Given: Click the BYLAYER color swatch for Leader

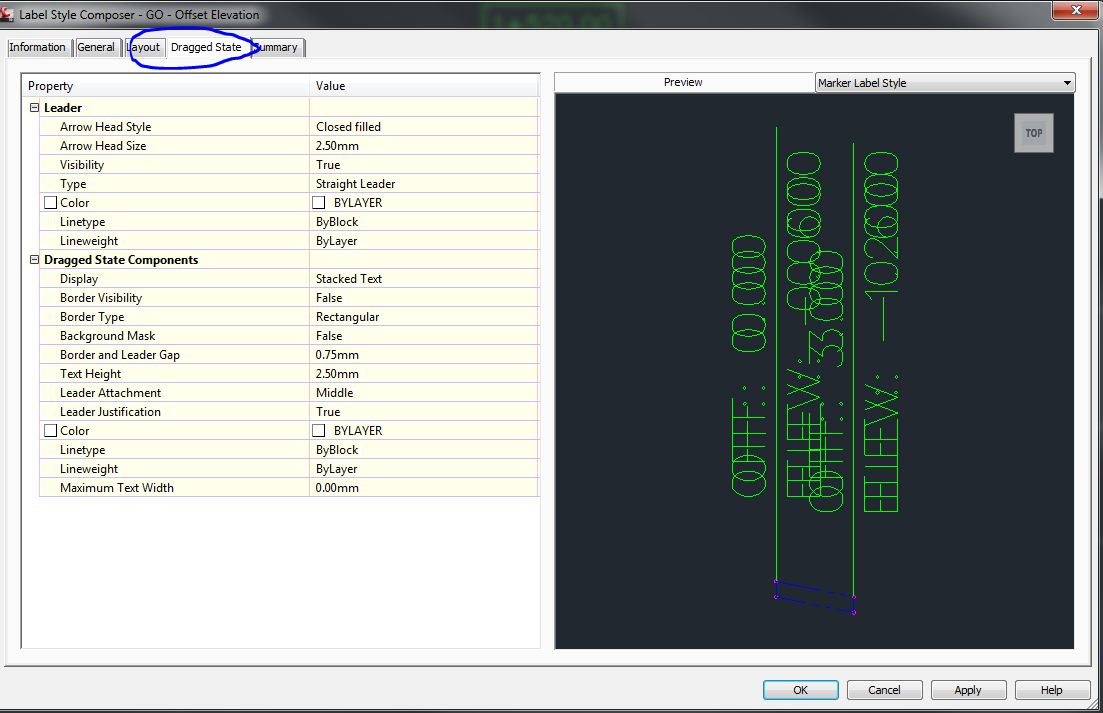Looking at the screenshot, I should [319, 202].
